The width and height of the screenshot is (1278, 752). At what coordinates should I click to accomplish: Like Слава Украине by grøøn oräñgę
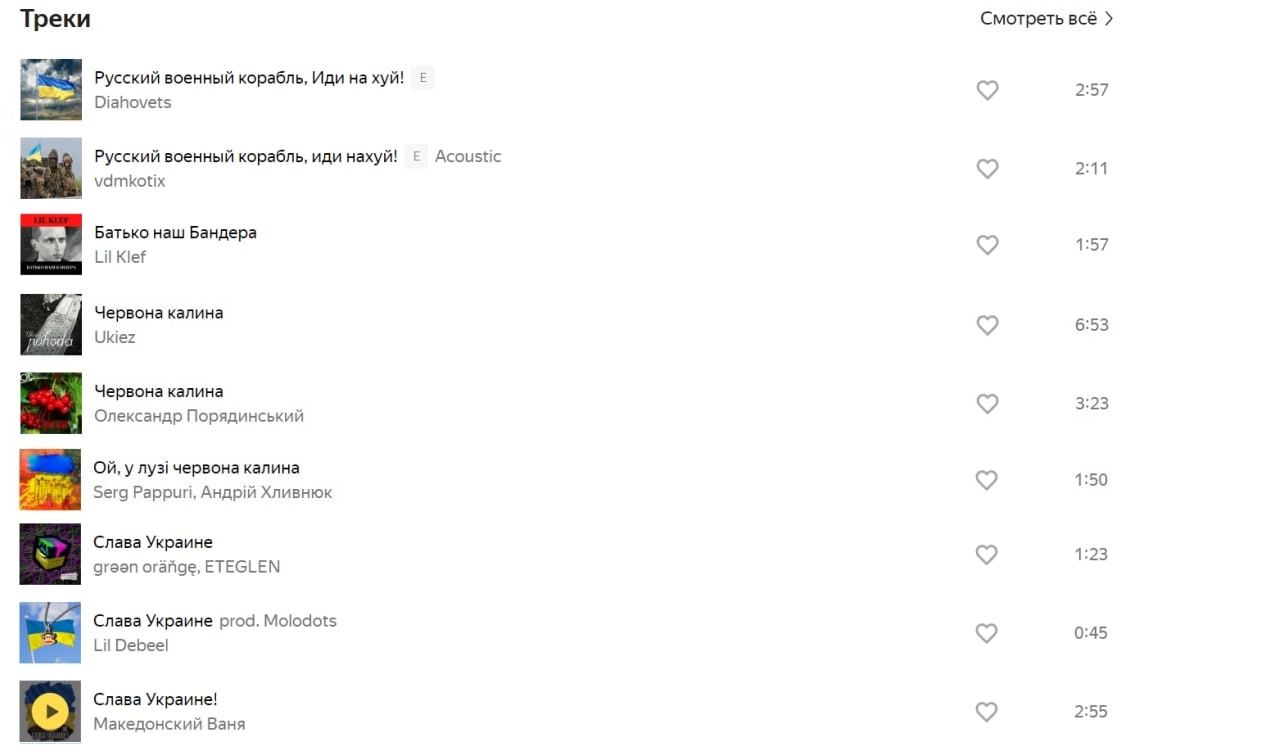coord(986,555)
